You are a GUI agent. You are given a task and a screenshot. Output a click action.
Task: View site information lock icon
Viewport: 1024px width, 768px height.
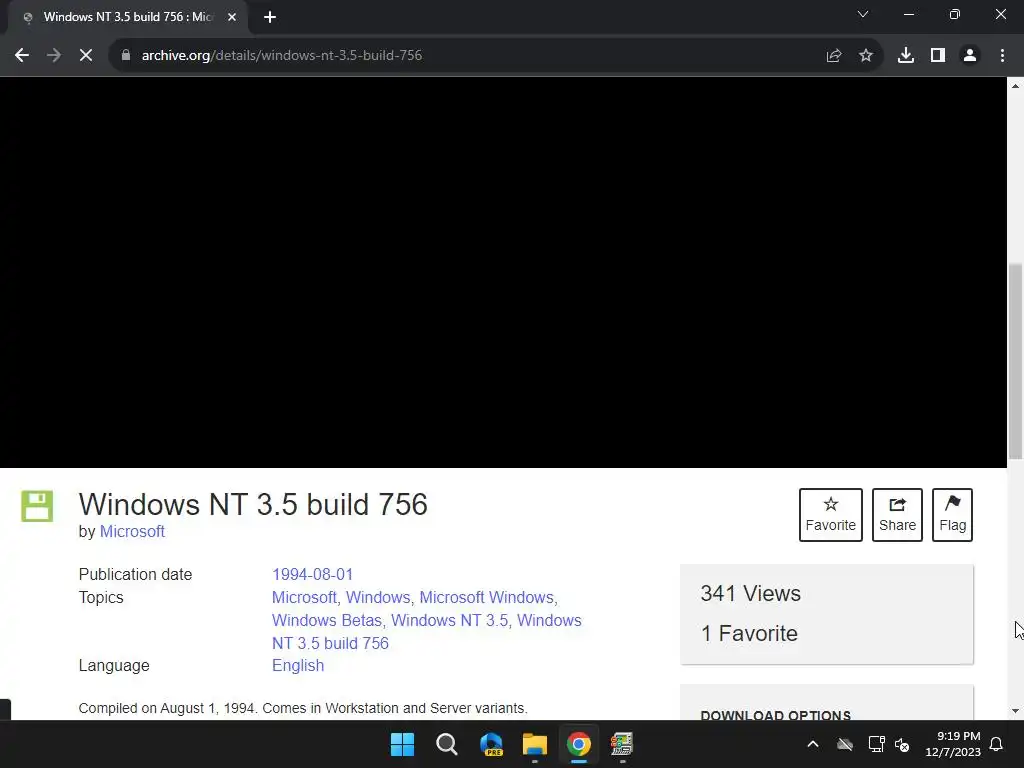point(125,56)
